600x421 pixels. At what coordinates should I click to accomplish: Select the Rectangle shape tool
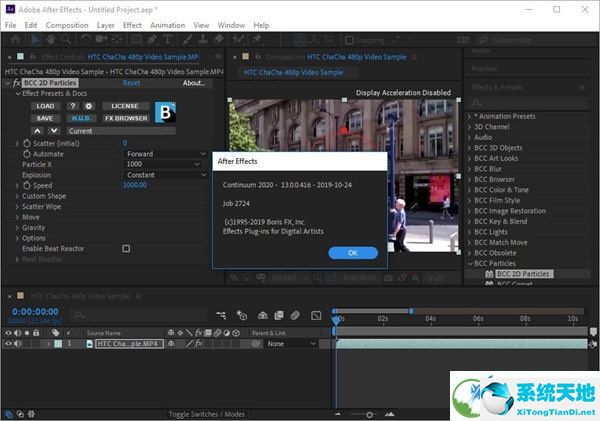tap(136, 40)
